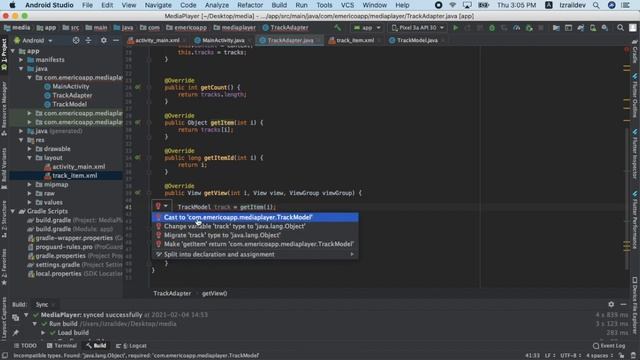Open TrackAdapter in project tree

[72, 96]
